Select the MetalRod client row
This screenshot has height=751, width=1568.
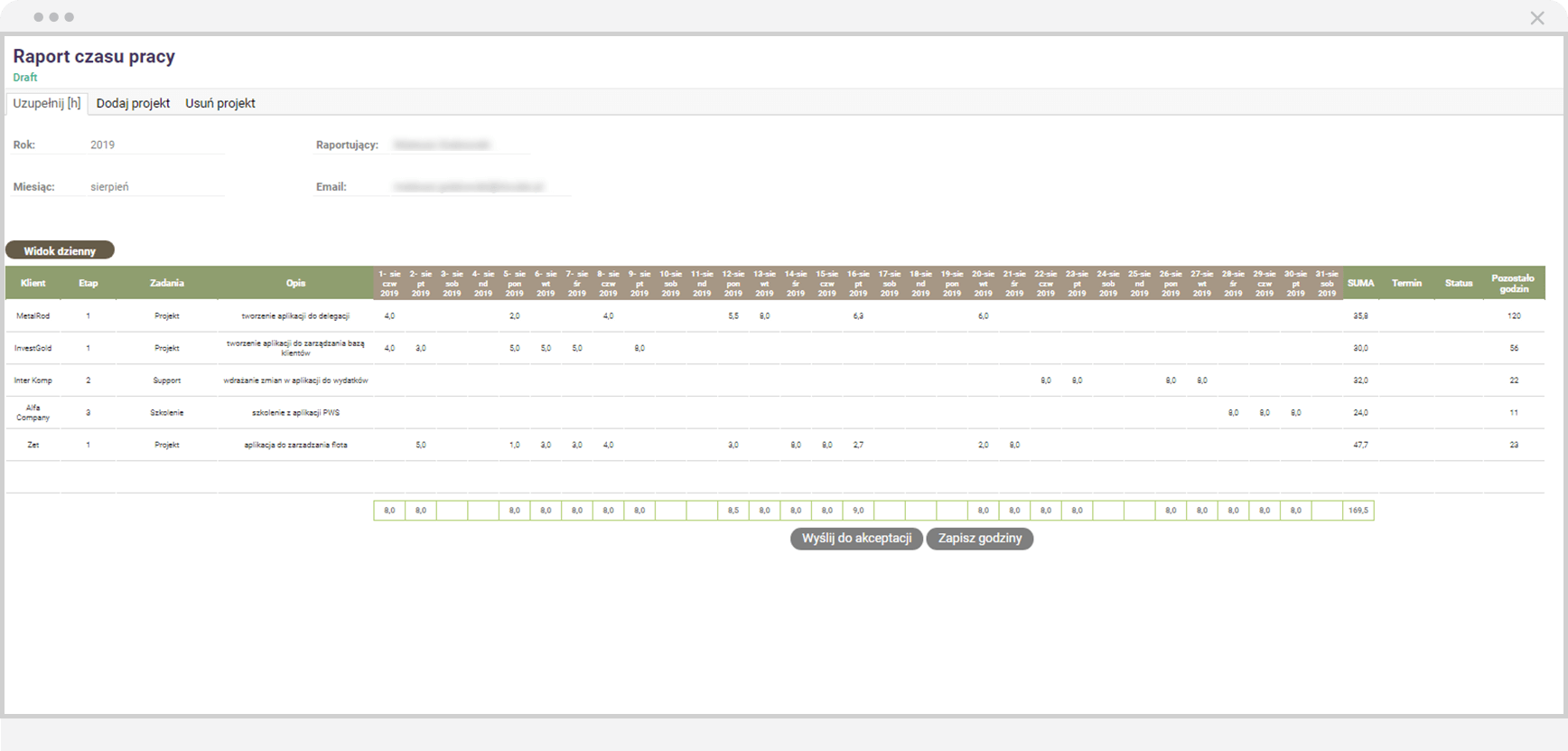pos(33,316)
